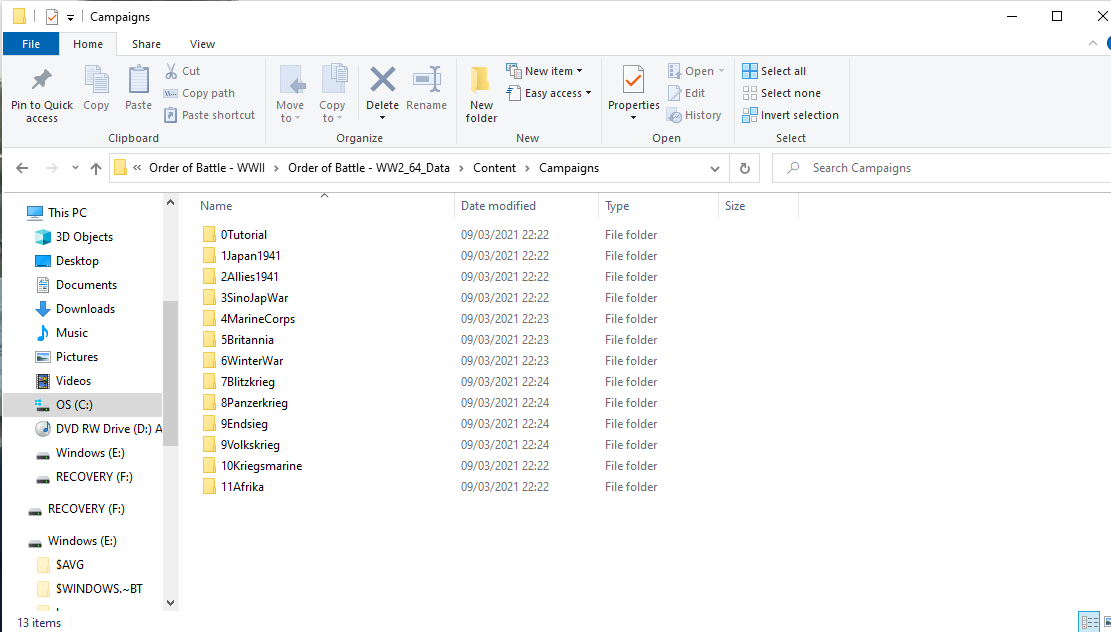Open Properties icon in ribbon

[633, 79]
